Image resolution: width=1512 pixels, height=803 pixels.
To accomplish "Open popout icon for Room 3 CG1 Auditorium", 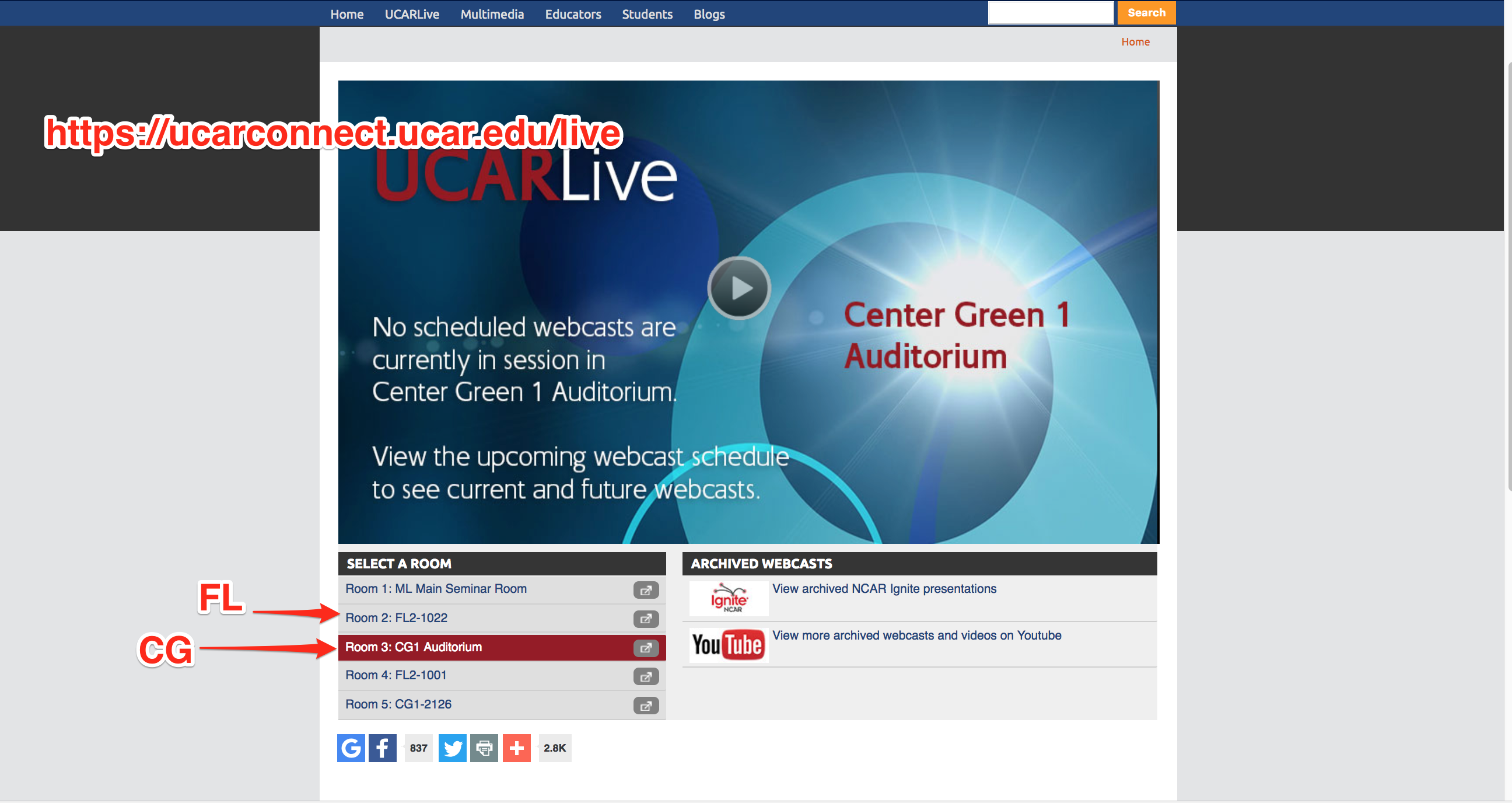I will tap(646, 648).
